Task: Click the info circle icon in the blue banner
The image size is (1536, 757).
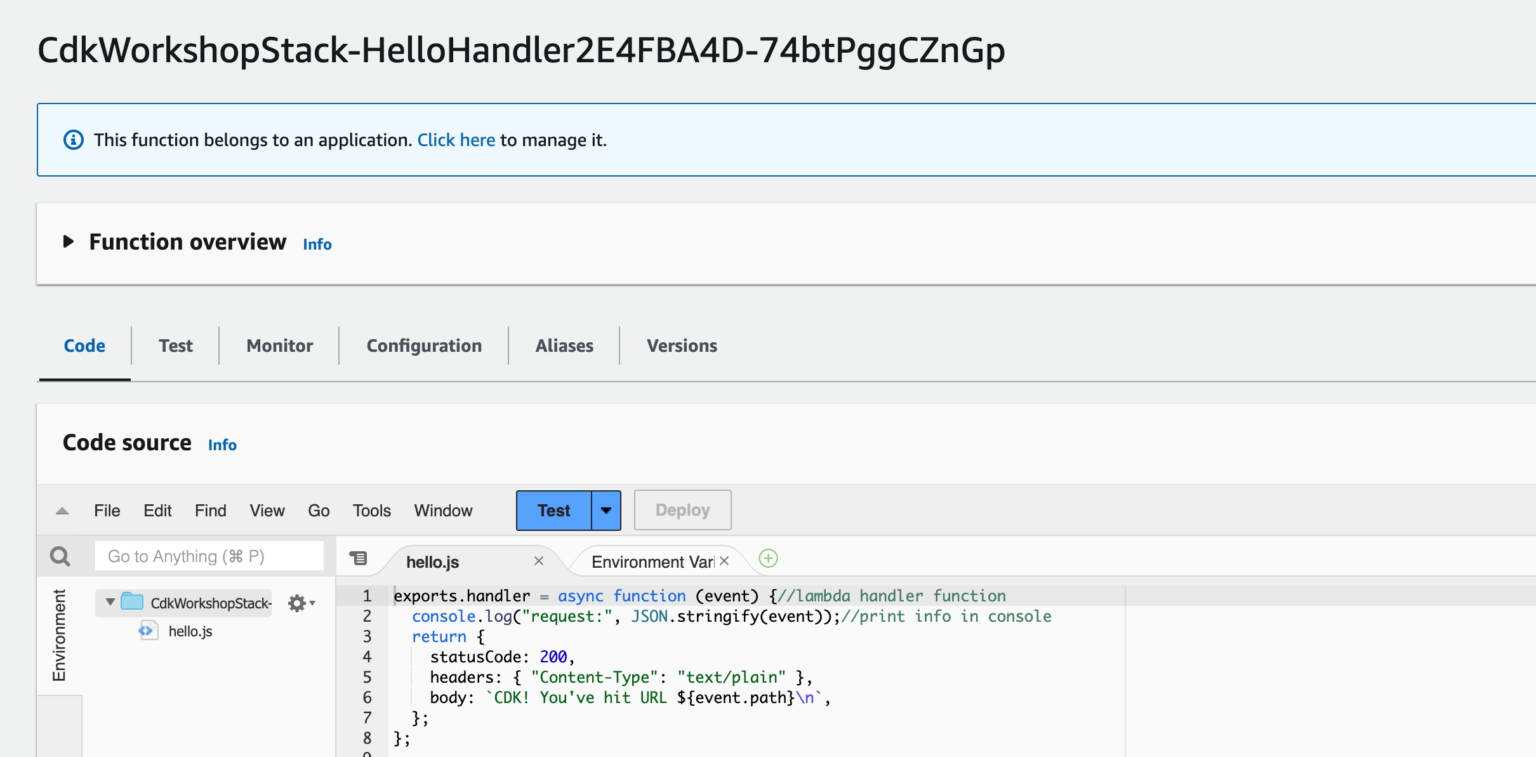Action: (x=72, y=139)
